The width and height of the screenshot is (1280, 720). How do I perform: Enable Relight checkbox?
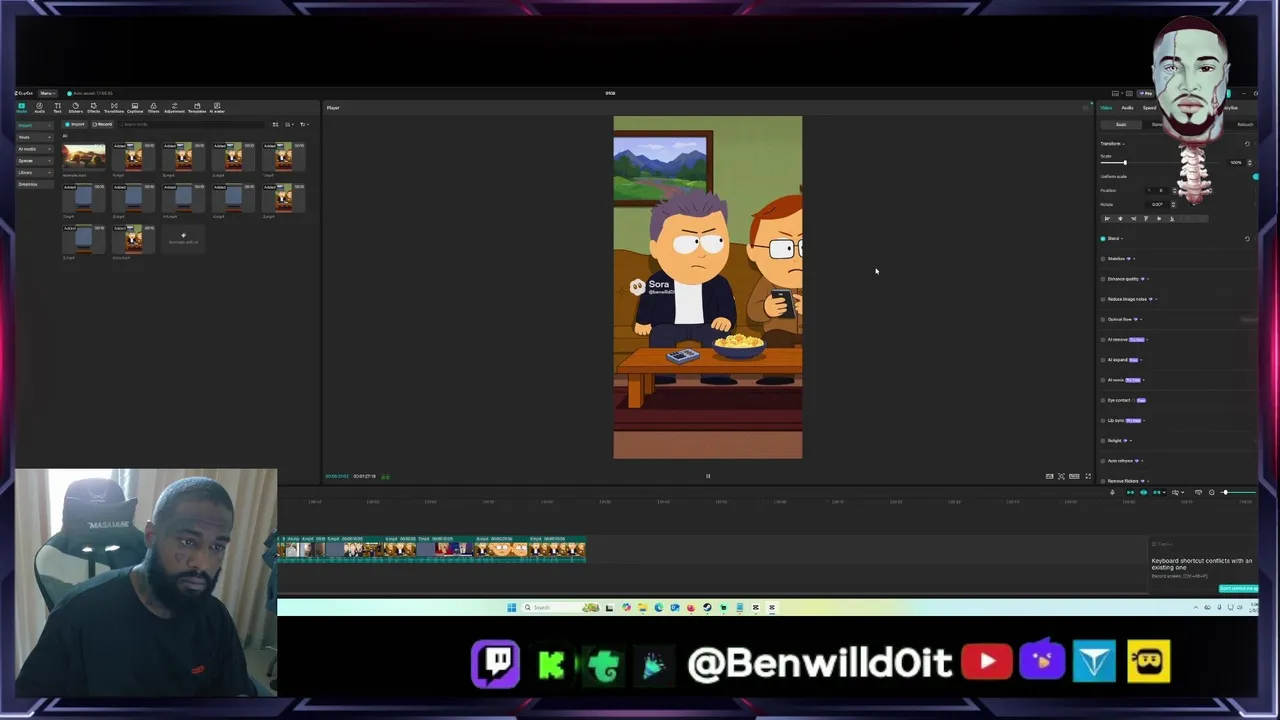(1103, 441)
